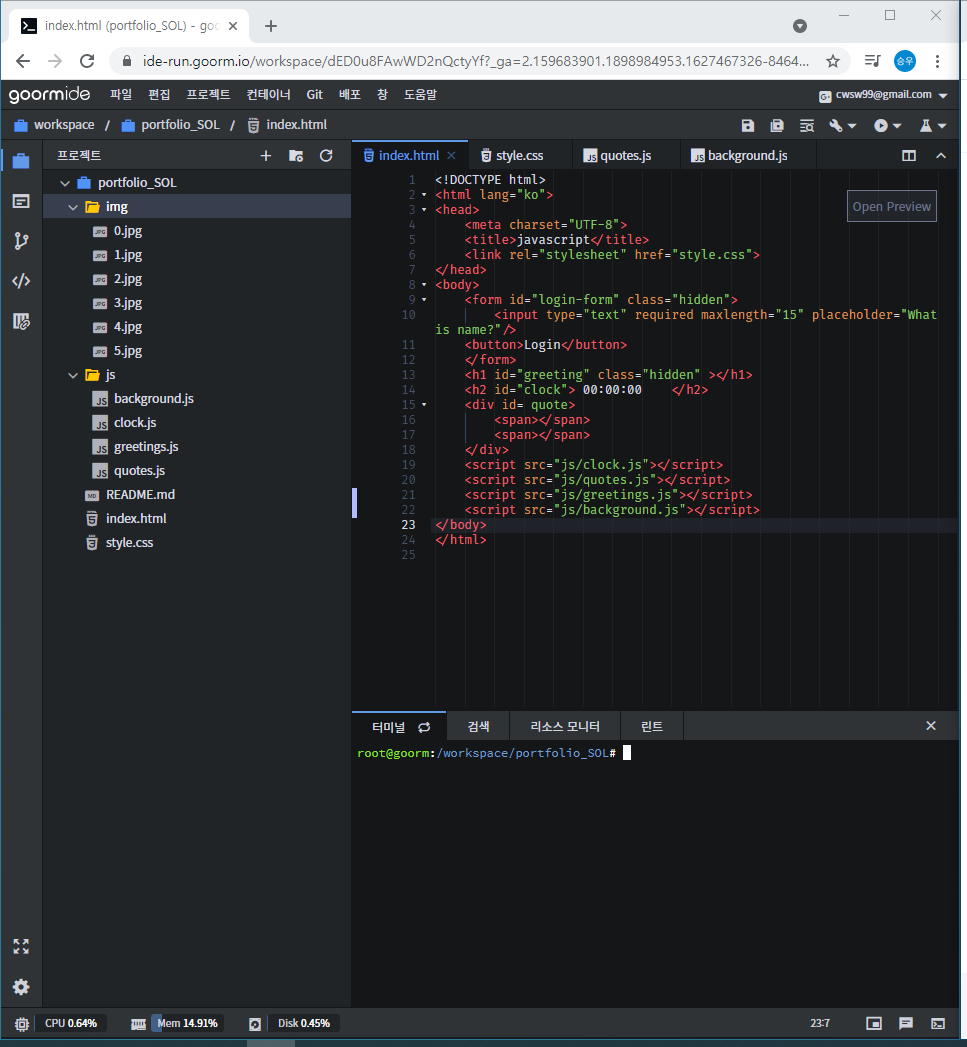Viewport: 967px width, 1047px height.
Task: Click the find in files toolbar icon
Action: tap(807, 126)
